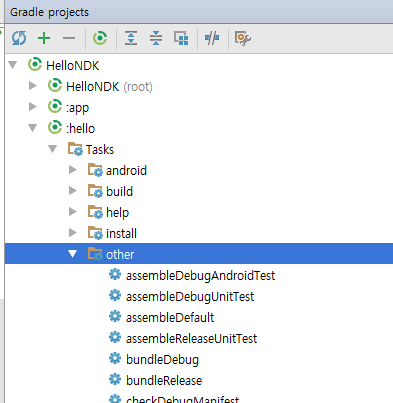Execute Gradle task toolbar icon
Image resolution: width=393 pixels, height=403 pixels.
coord(100,38)
